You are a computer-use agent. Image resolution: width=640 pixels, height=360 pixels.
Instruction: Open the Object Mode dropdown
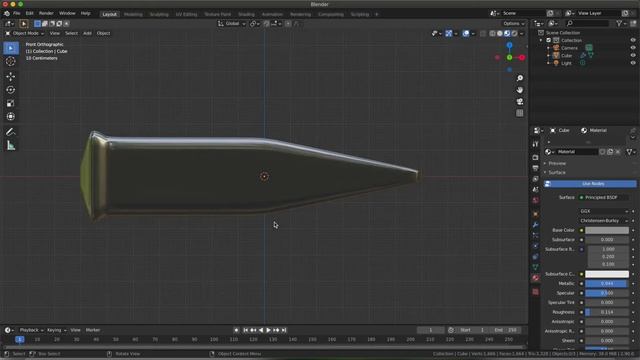(24, 33)
